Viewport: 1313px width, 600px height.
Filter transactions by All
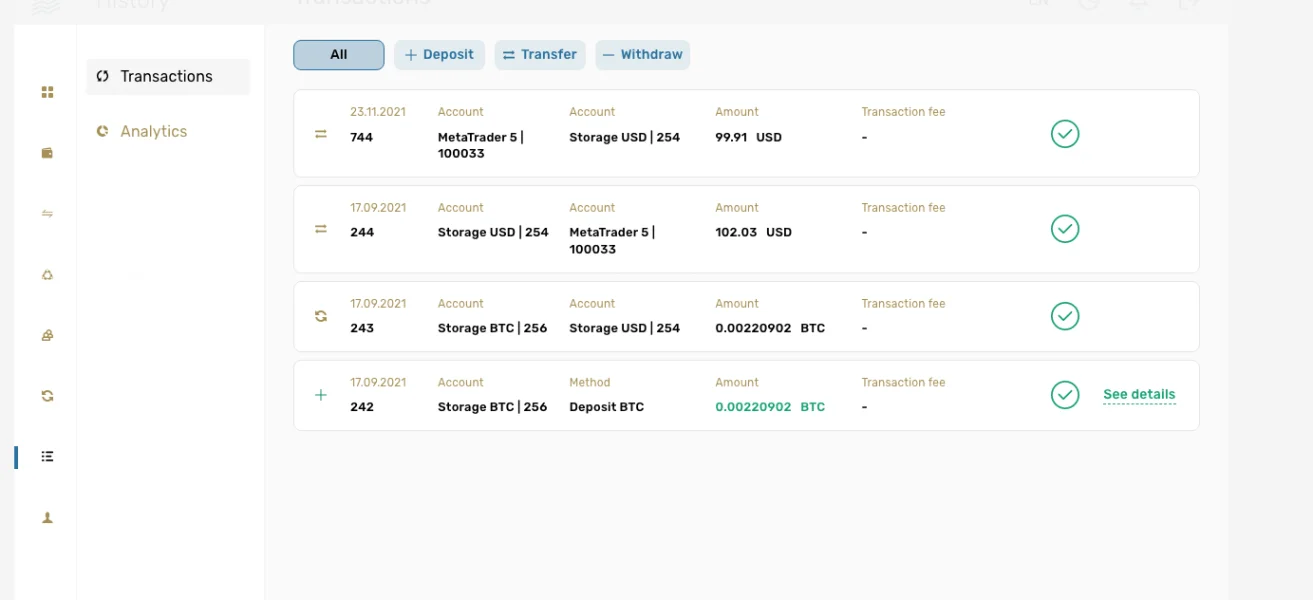coord(338,55)
